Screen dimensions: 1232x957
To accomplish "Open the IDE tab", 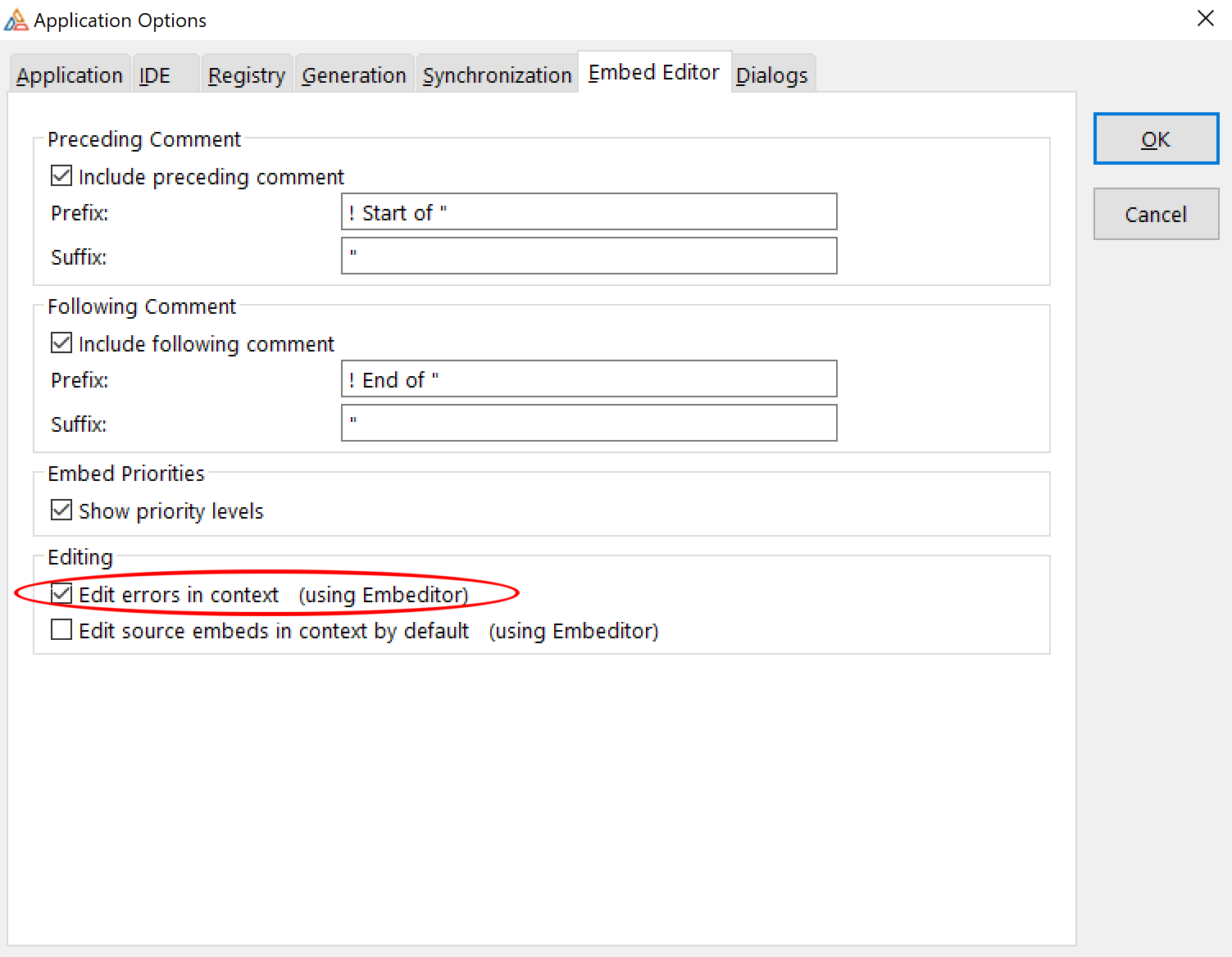I will [x=155, y=75].
